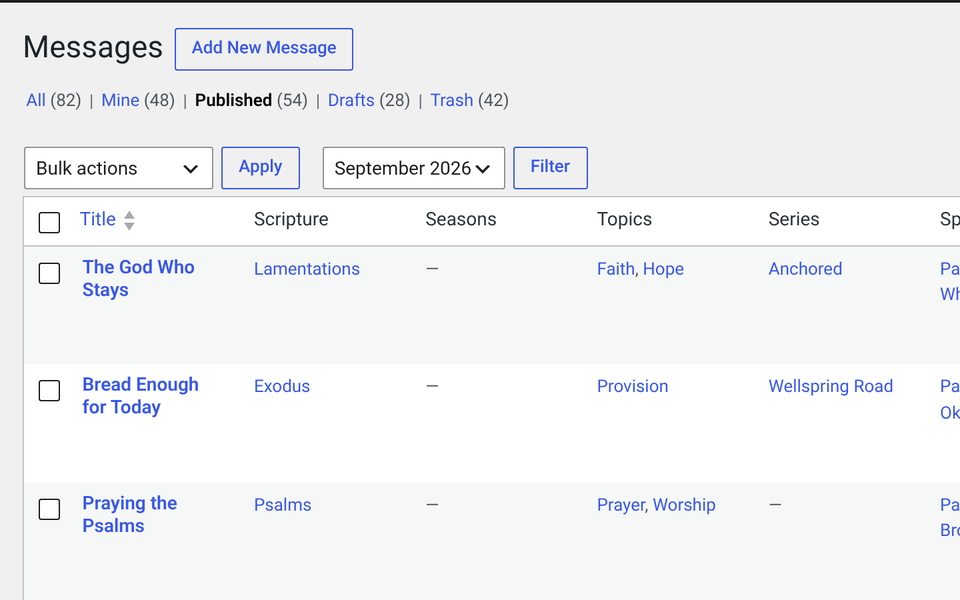Image resolution: width=960 pixels, height=600 pixels.
Task: Open the Wellspring Road series link
Action: 830,386
